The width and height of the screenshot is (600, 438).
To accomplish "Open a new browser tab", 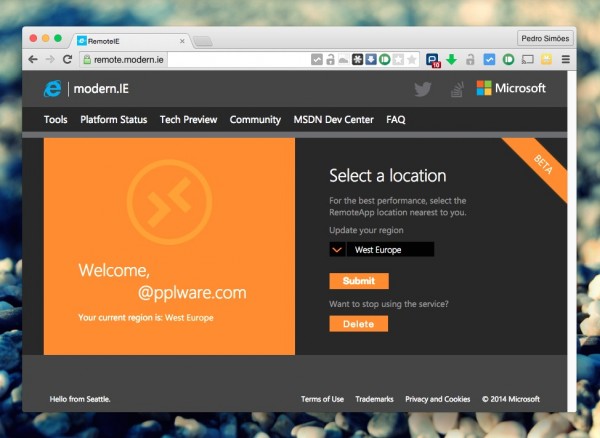I will point(202,41).
